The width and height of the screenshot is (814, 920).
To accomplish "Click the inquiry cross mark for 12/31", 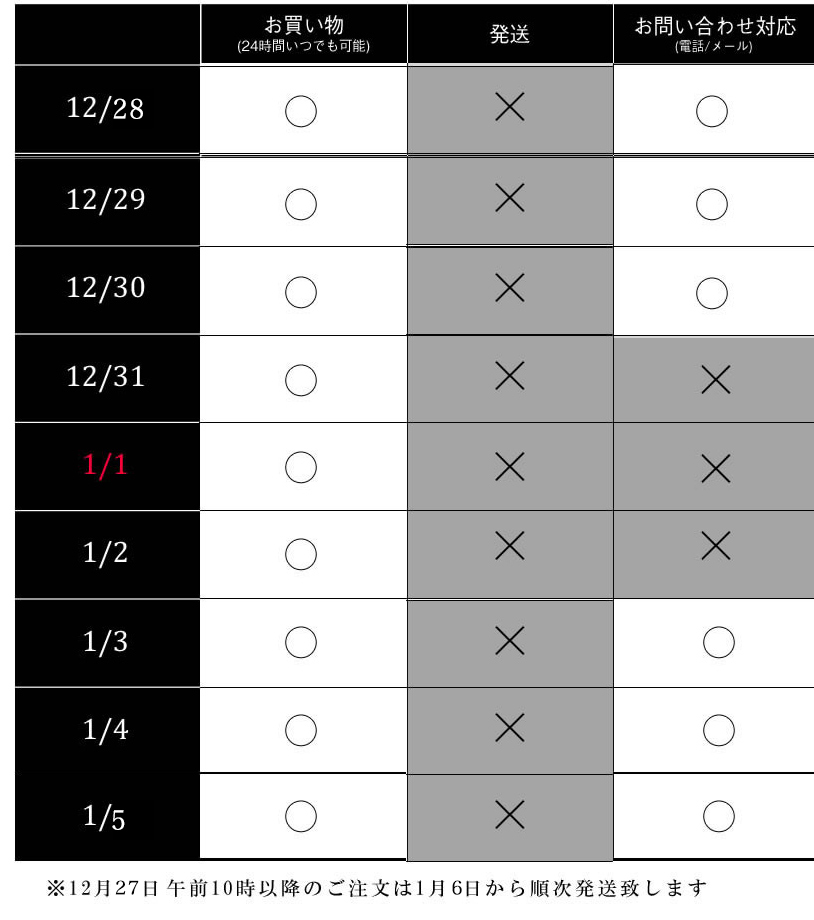I will coord(716,379).
